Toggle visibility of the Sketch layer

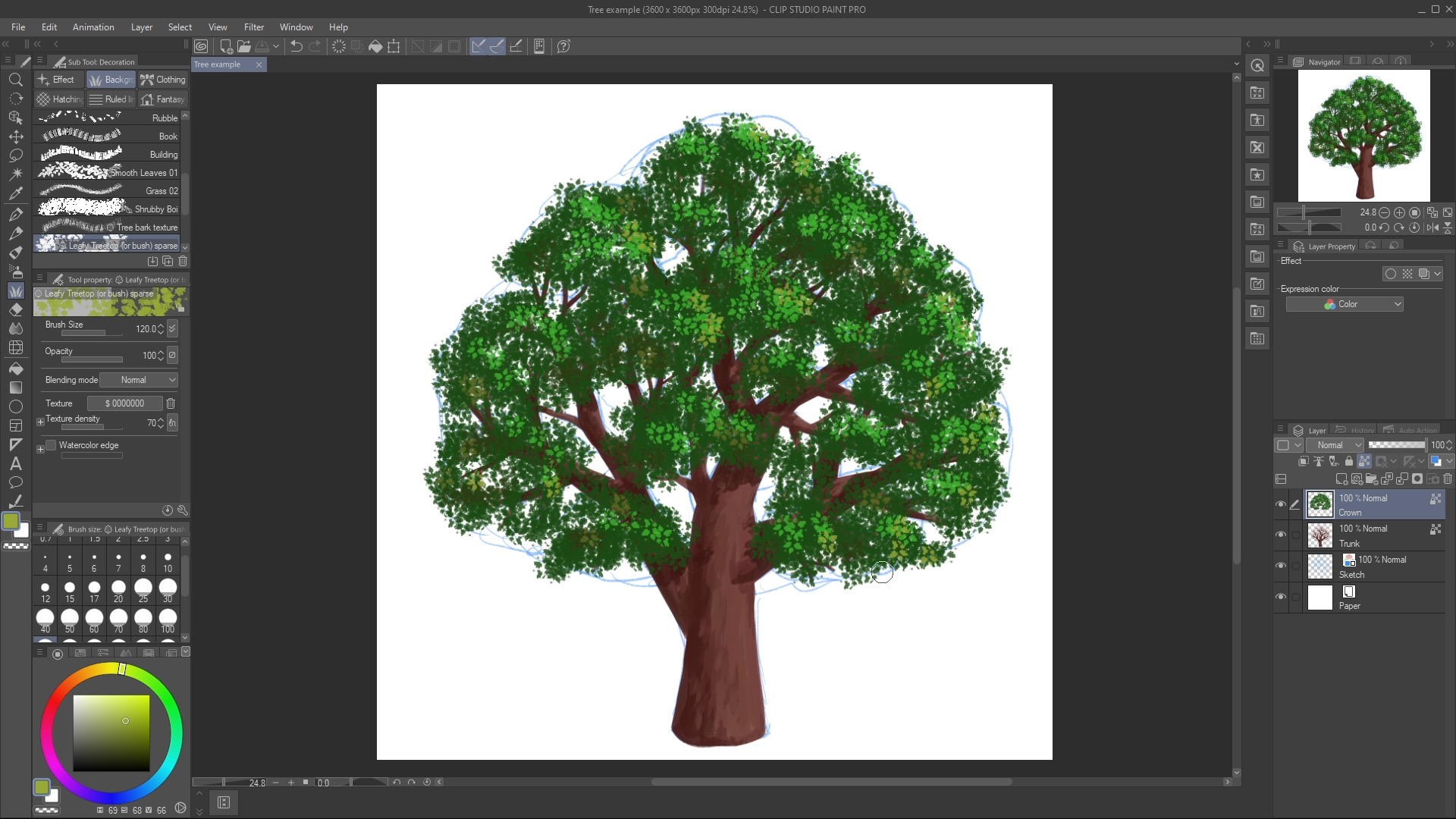(x=1281, y=566)
